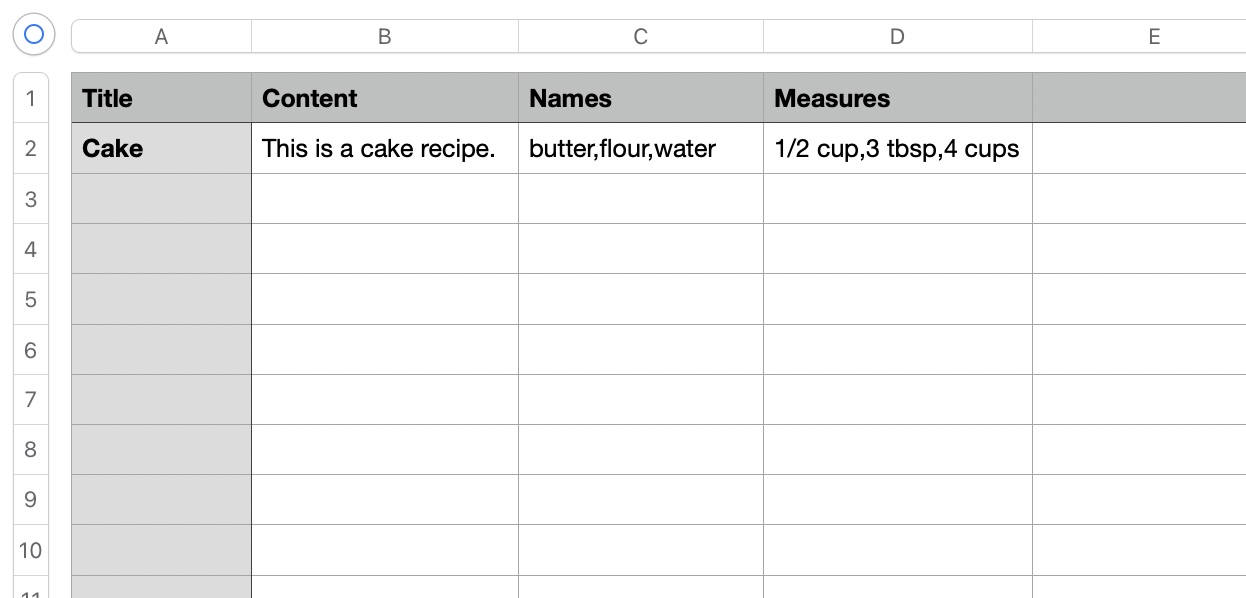Select column B header
The image size is (1246, 598).
[x=384, y=37]
